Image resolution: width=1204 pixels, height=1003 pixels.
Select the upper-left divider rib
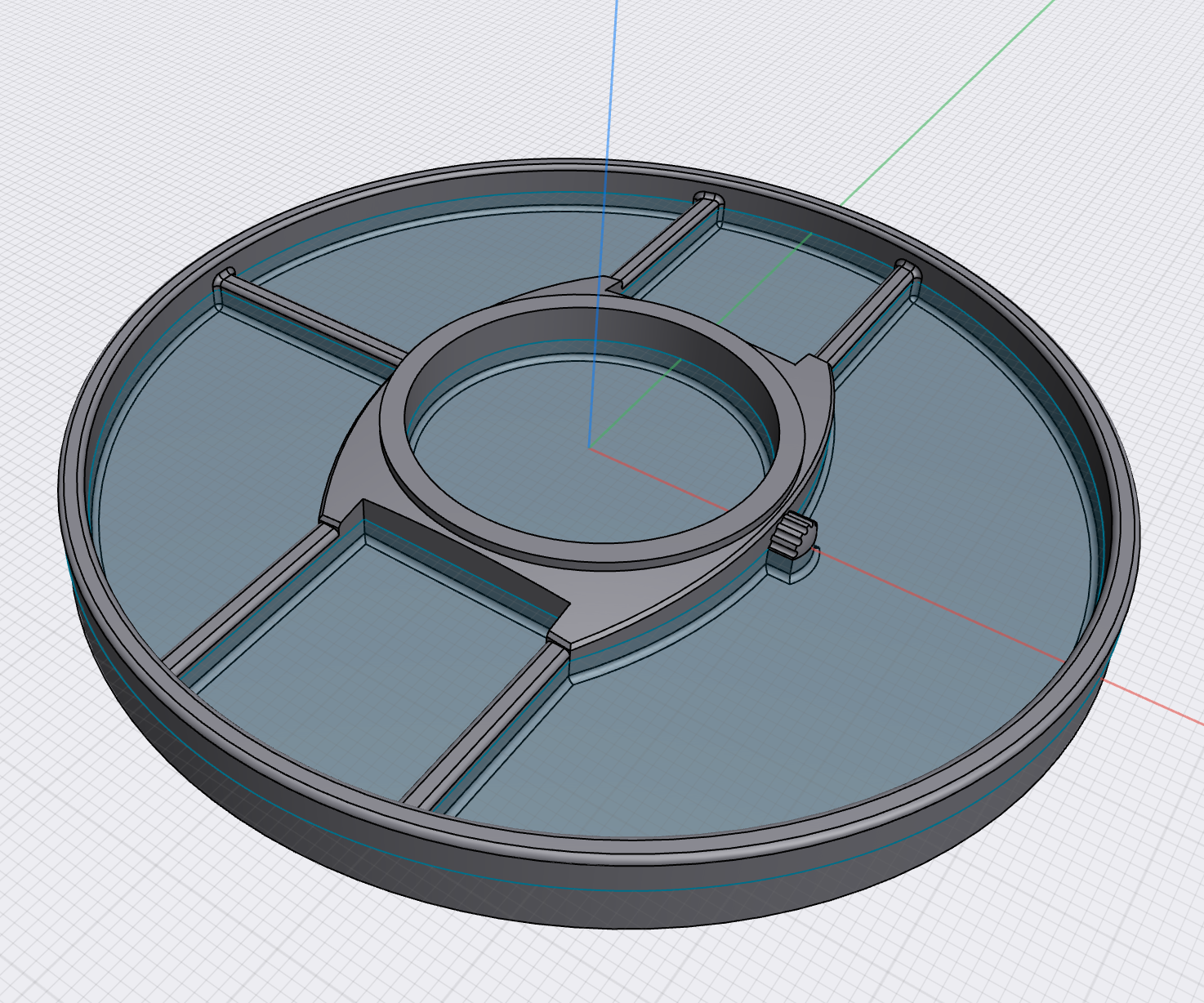310,320
